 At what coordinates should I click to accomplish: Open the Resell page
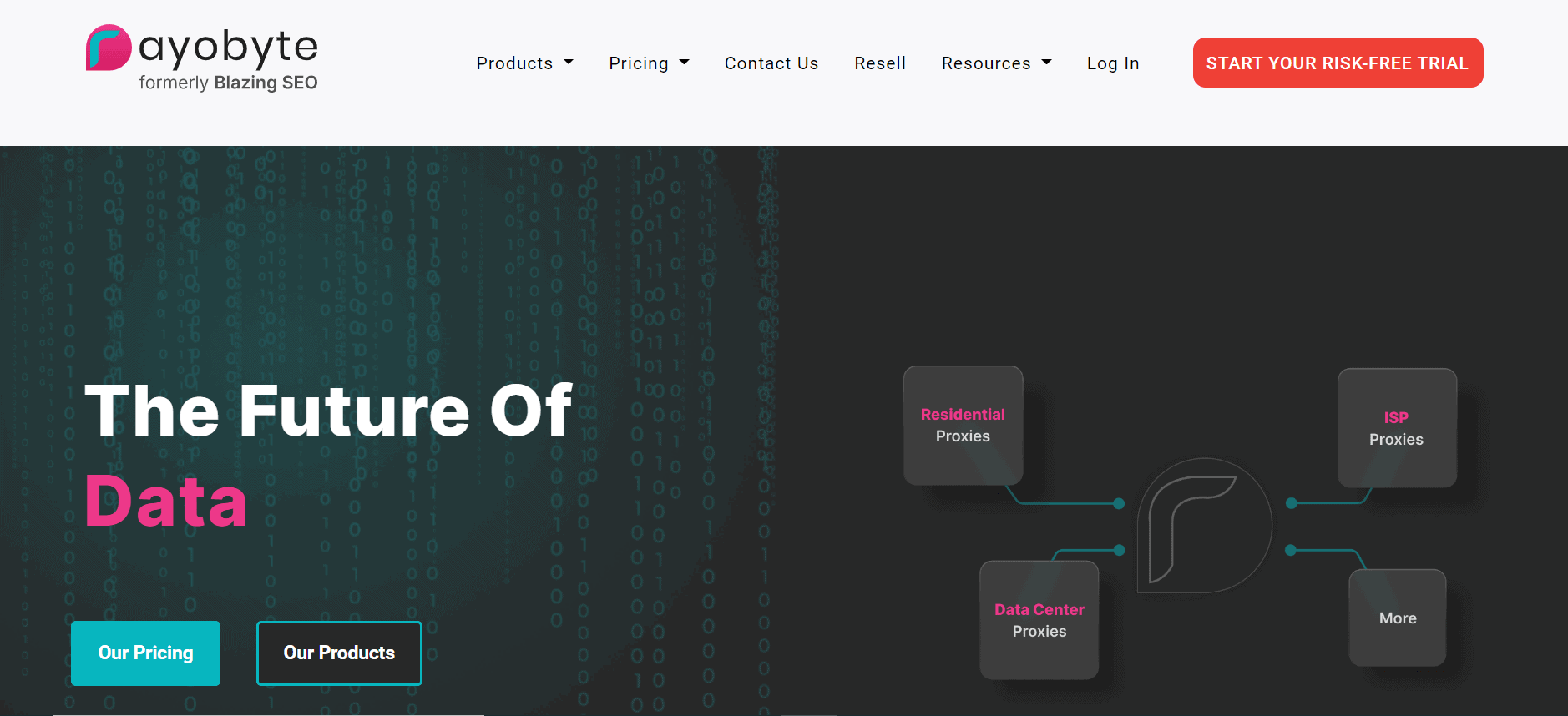[880, 63]
